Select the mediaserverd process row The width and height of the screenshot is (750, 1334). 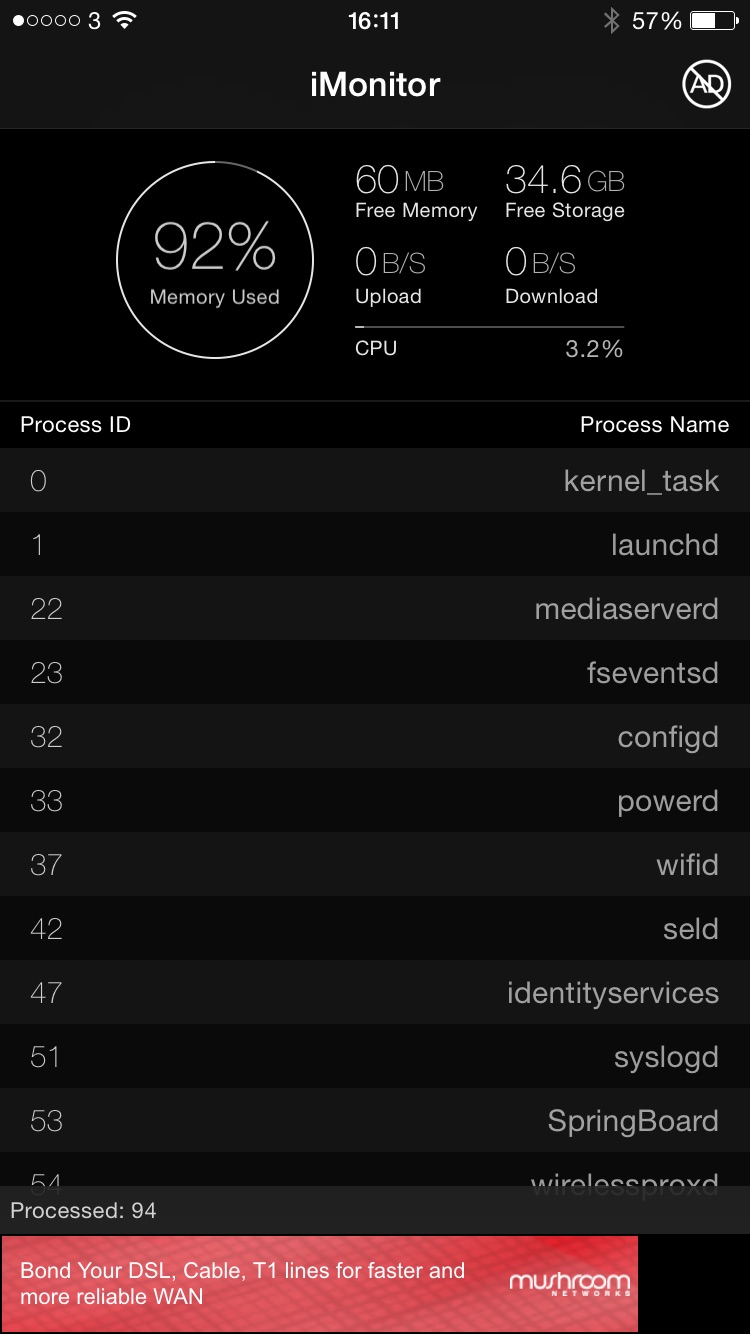click(375, 608)
